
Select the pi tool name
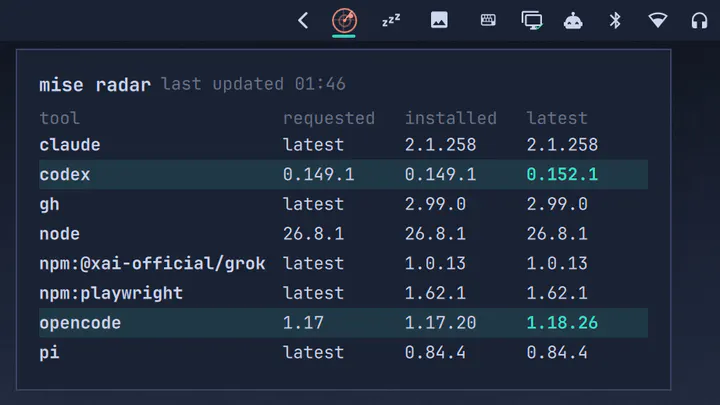50,353
